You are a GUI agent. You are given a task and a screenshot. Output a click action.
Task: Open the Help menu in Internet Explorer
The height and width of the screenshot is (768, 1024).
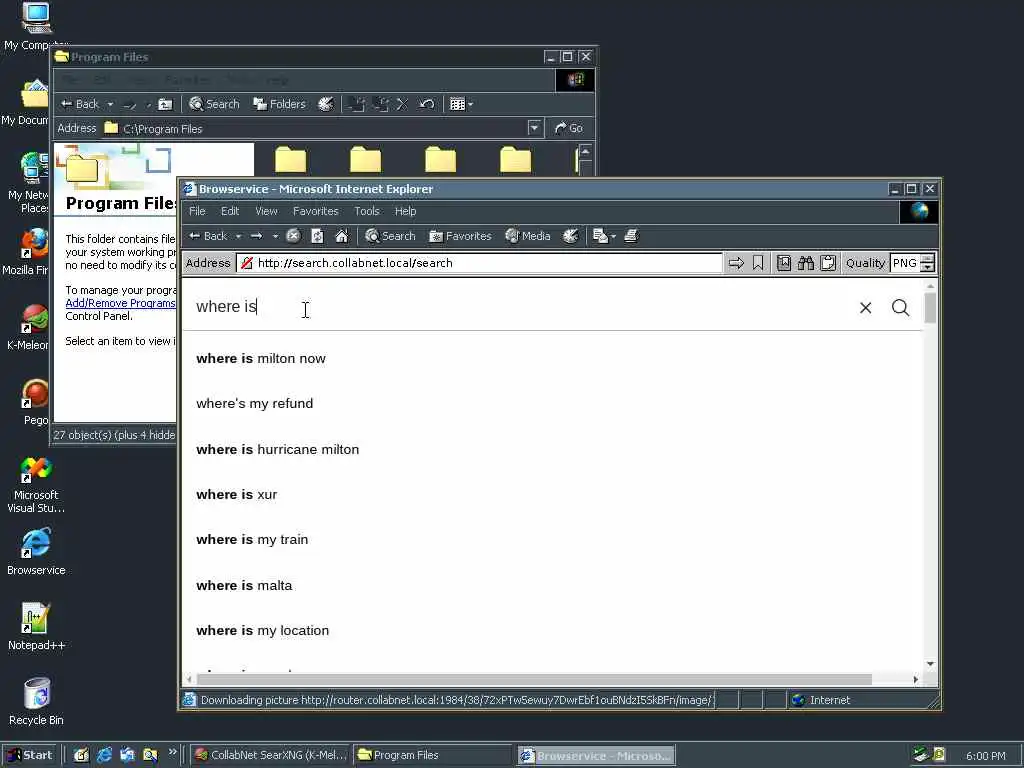point(405,212)
